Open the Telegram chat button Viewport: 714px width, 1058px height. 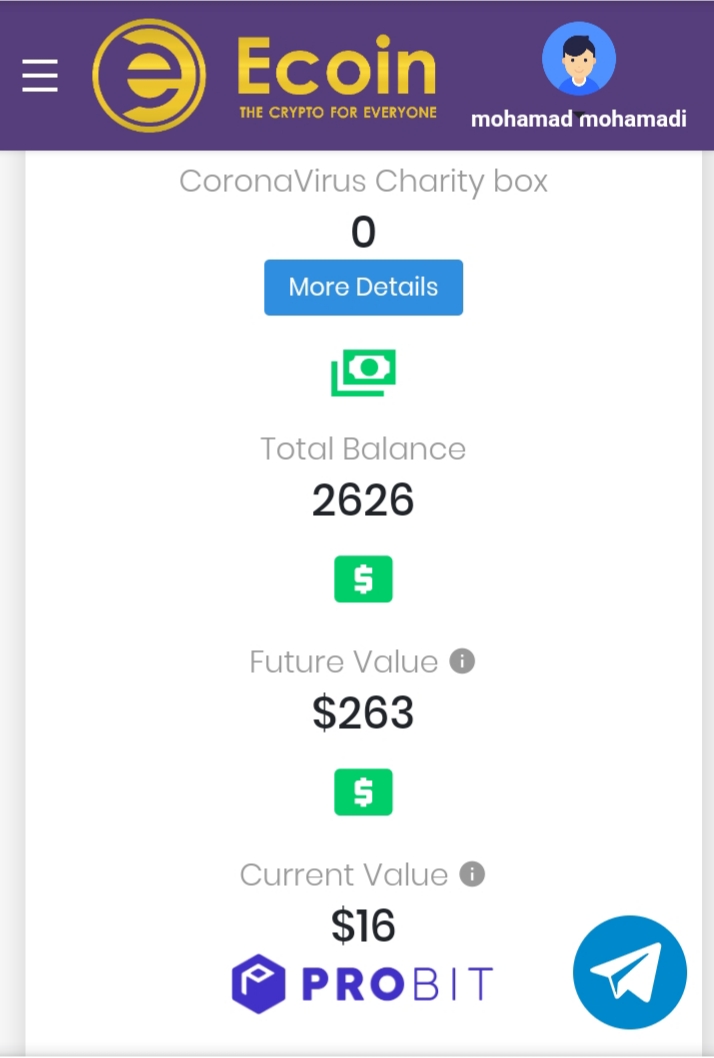point(630,972)
